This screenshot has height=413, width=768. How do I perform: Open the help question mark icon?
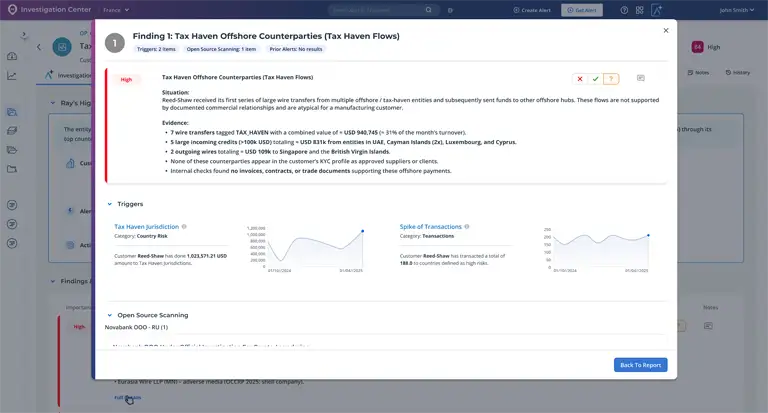click(624, 10)
